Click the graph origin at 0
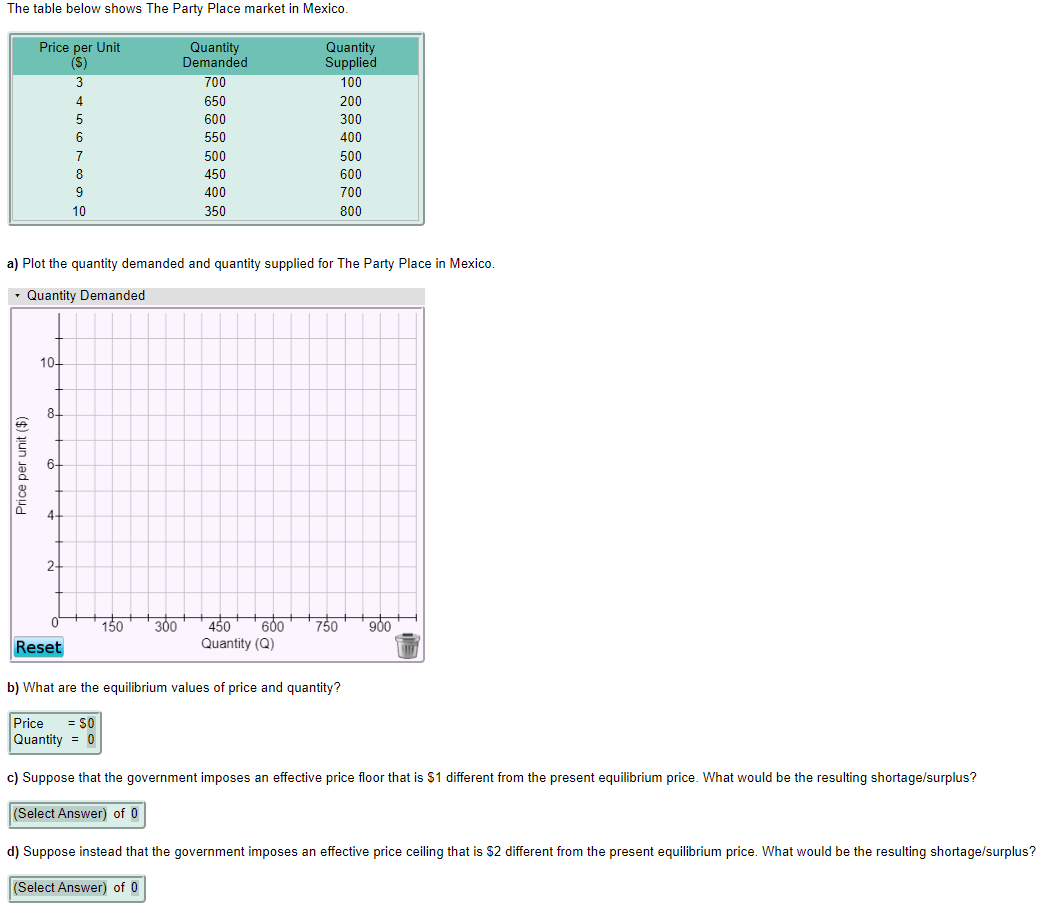 [56, 620]
